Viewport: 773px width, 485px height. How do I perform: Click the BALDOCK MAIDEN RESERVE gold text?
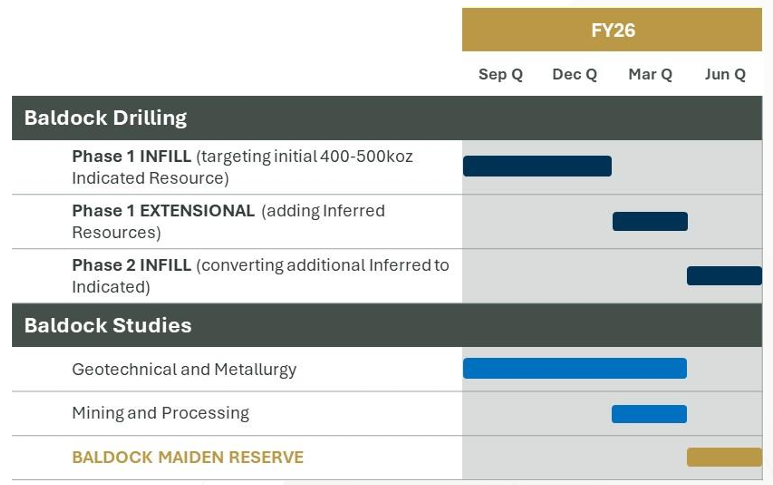pyautogui.click(x=187, y=458)
